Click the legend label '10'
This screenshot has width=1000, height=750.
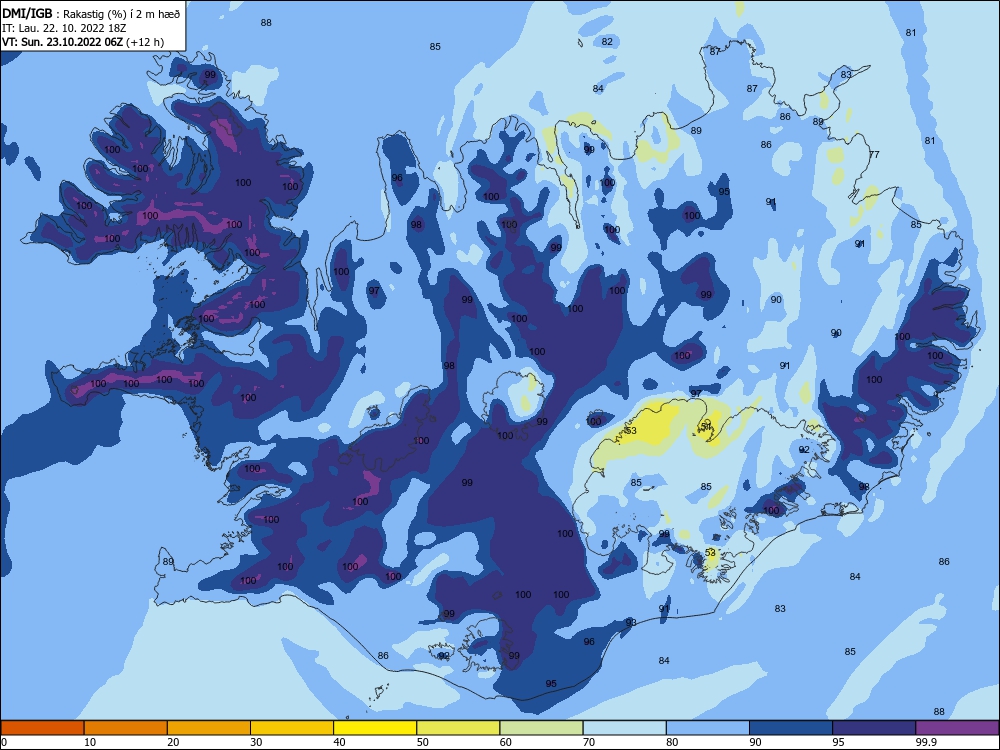coord(90,742)
